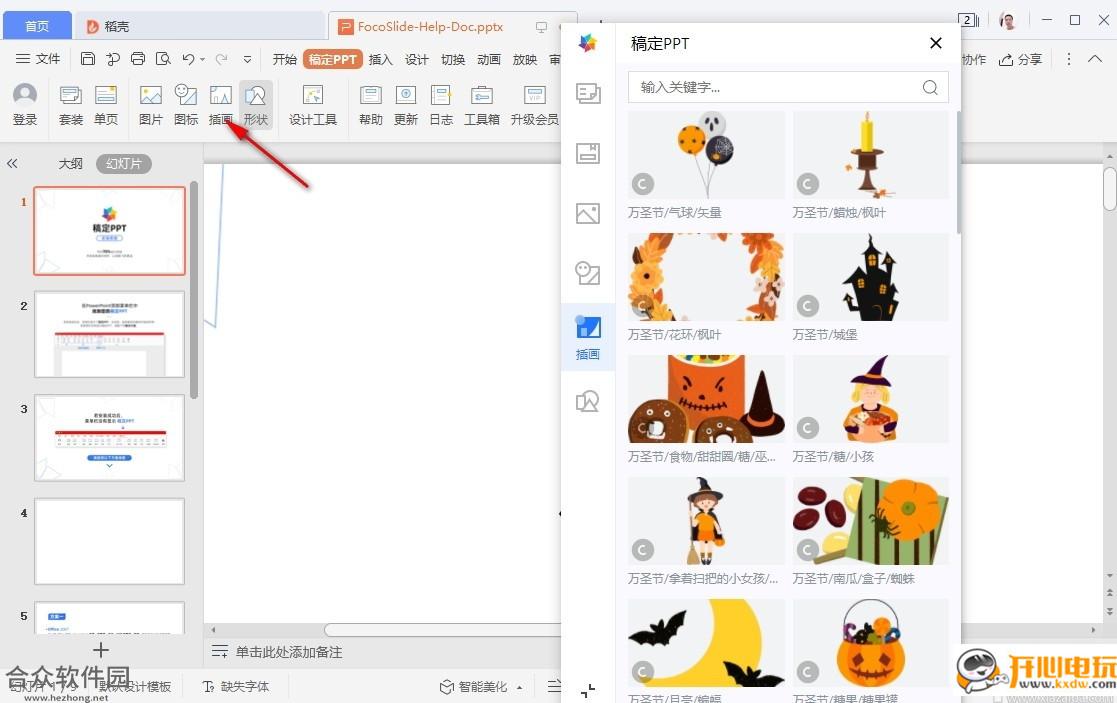Viewport: 1117px width, 703px height.
Task: Open the 图片 image library
Action: pyautogui.click(x=150, y=104)
